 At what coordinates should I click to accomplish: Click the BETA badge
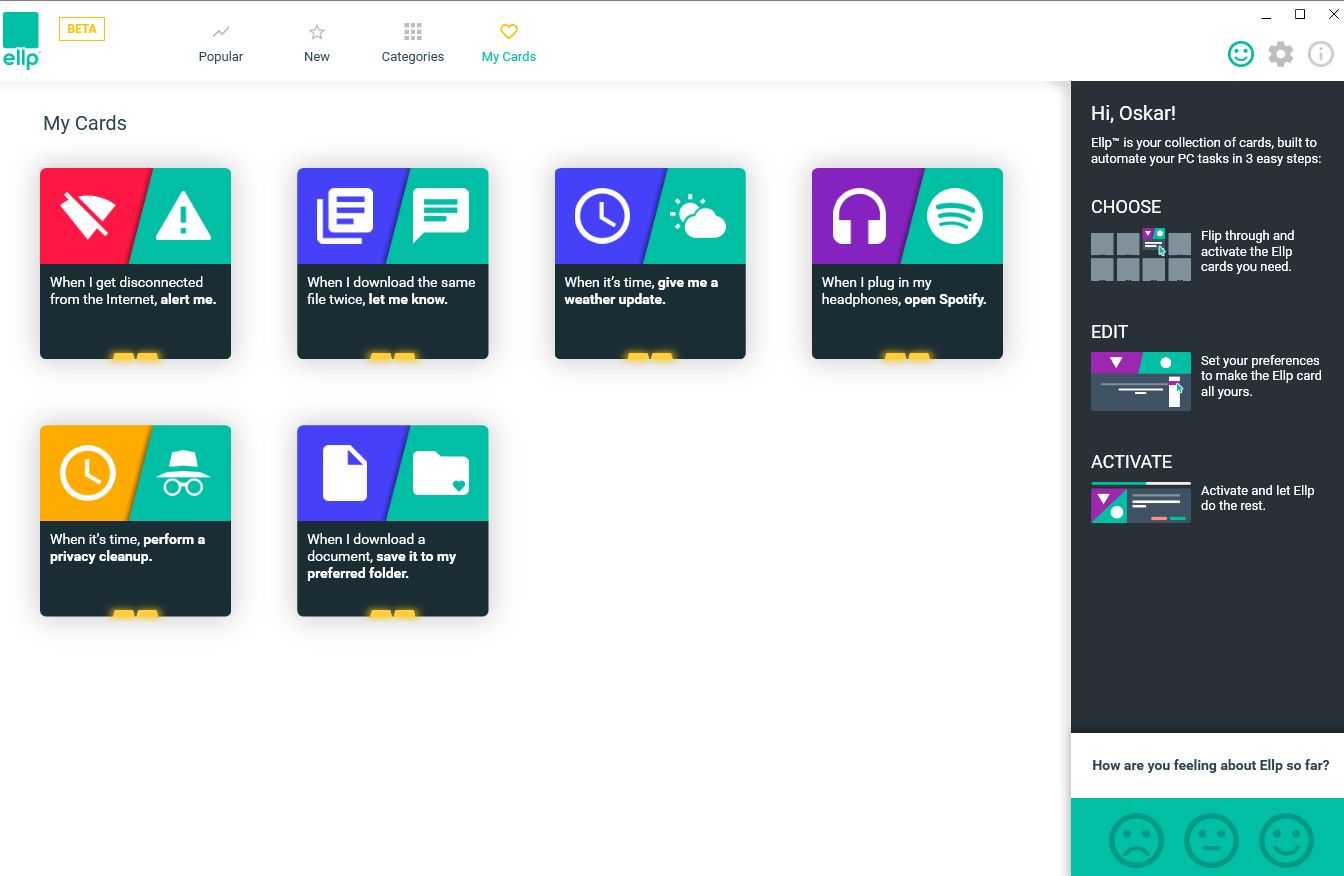pos(82,29)
